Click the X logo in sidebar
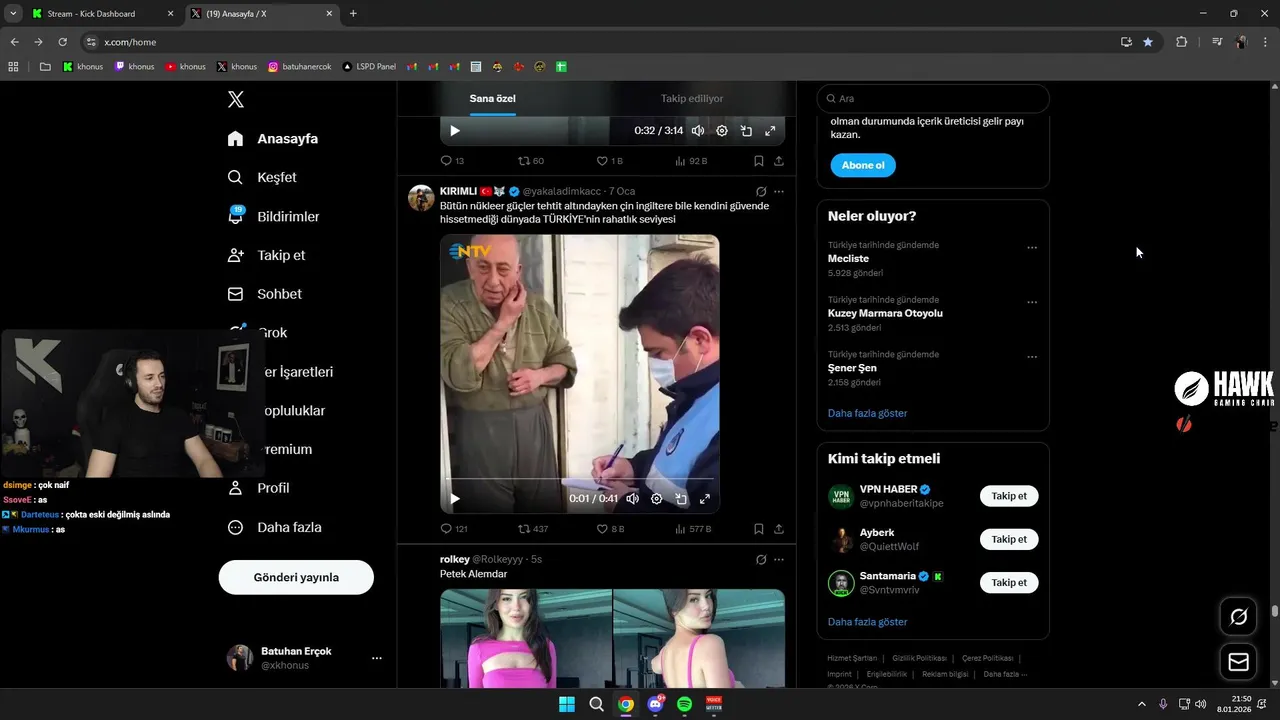This screenshot has width=1280, height=720. click(x=235, y=99)
